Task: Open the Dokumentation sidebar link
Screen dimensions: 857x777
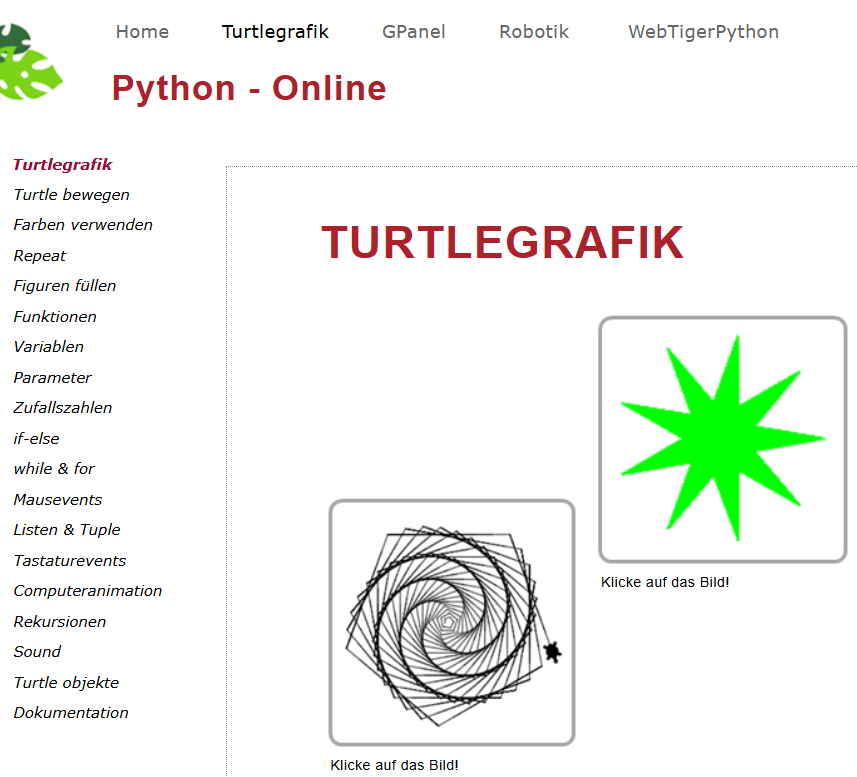Action: [71, 713]
